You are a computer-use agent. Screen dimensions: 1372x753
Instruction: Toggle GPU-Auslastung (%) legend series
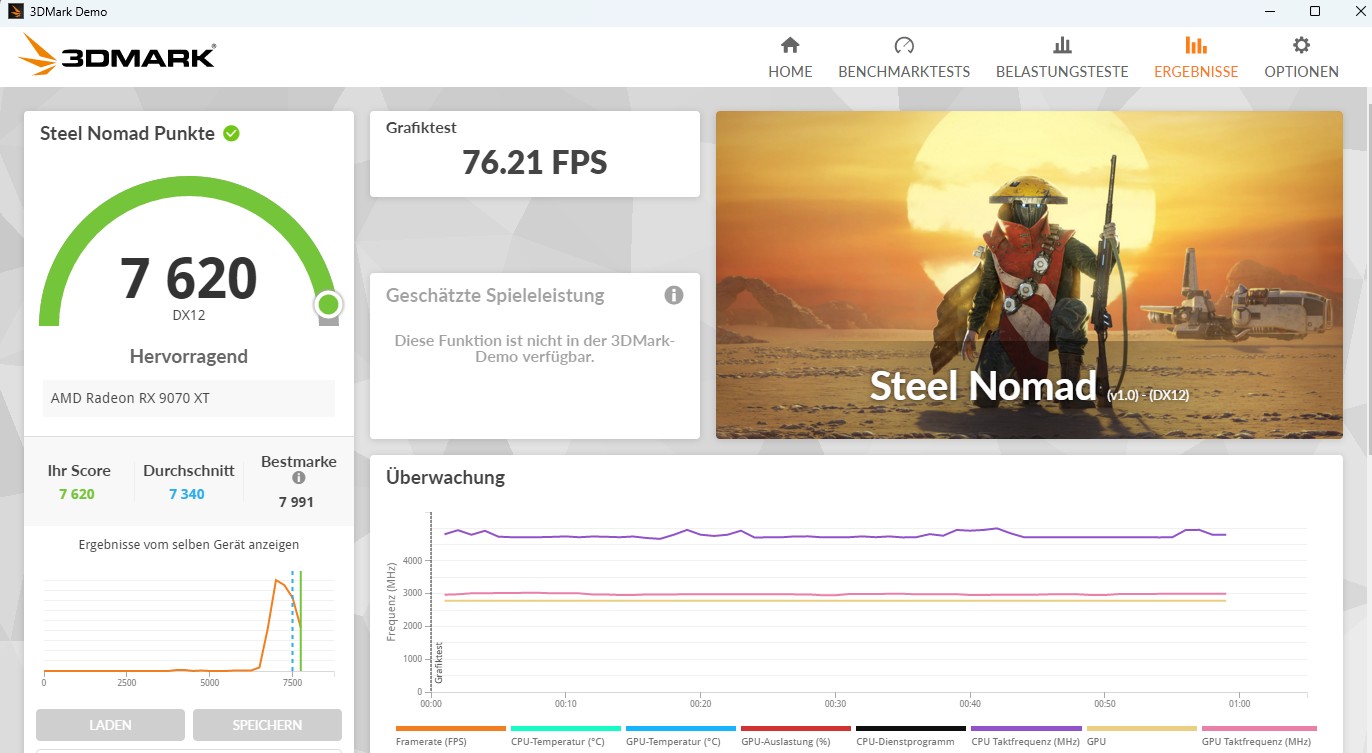tap(796, 736)
